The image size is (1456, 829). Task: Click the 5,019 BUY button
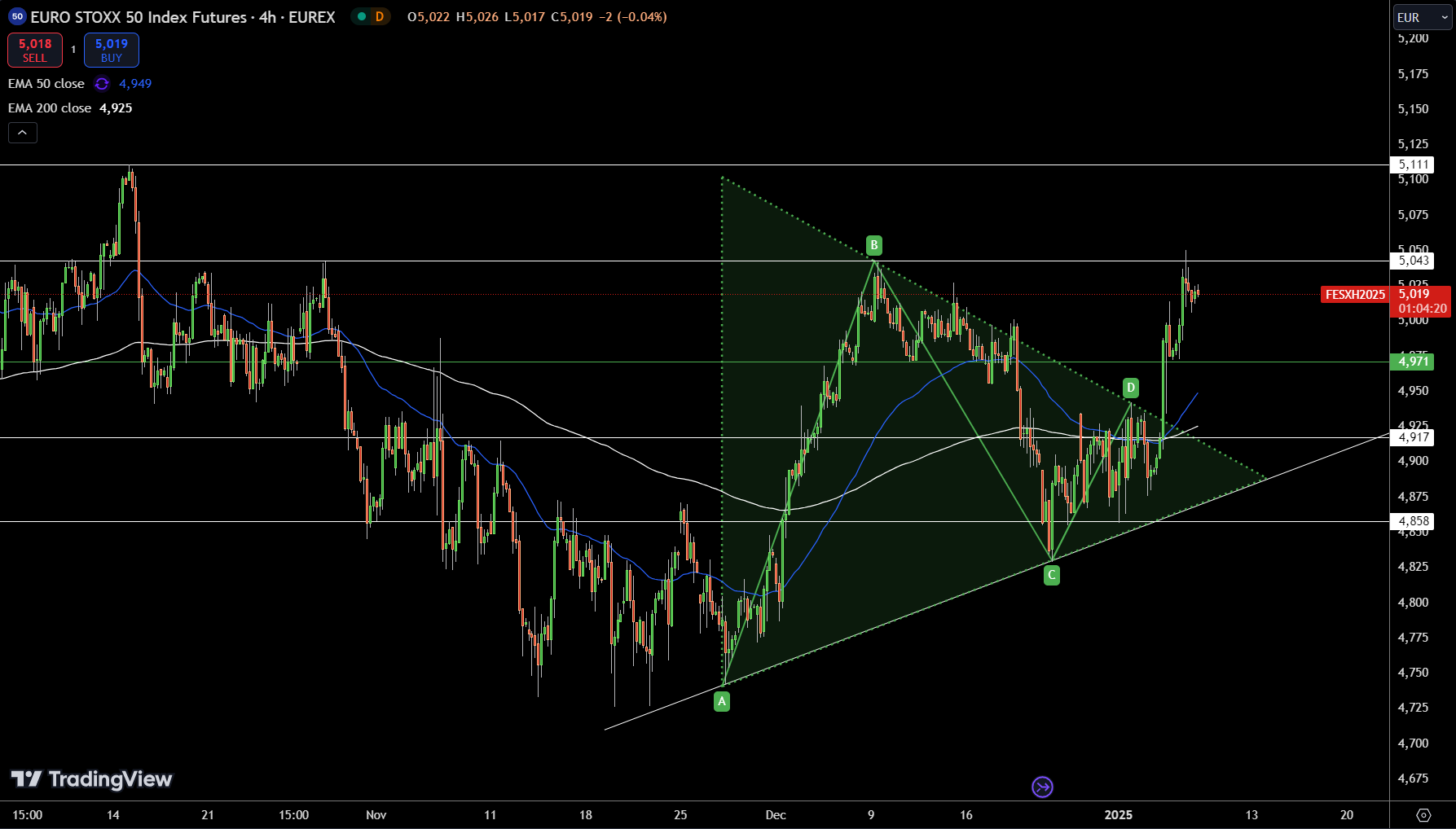(x=112, y=50)
